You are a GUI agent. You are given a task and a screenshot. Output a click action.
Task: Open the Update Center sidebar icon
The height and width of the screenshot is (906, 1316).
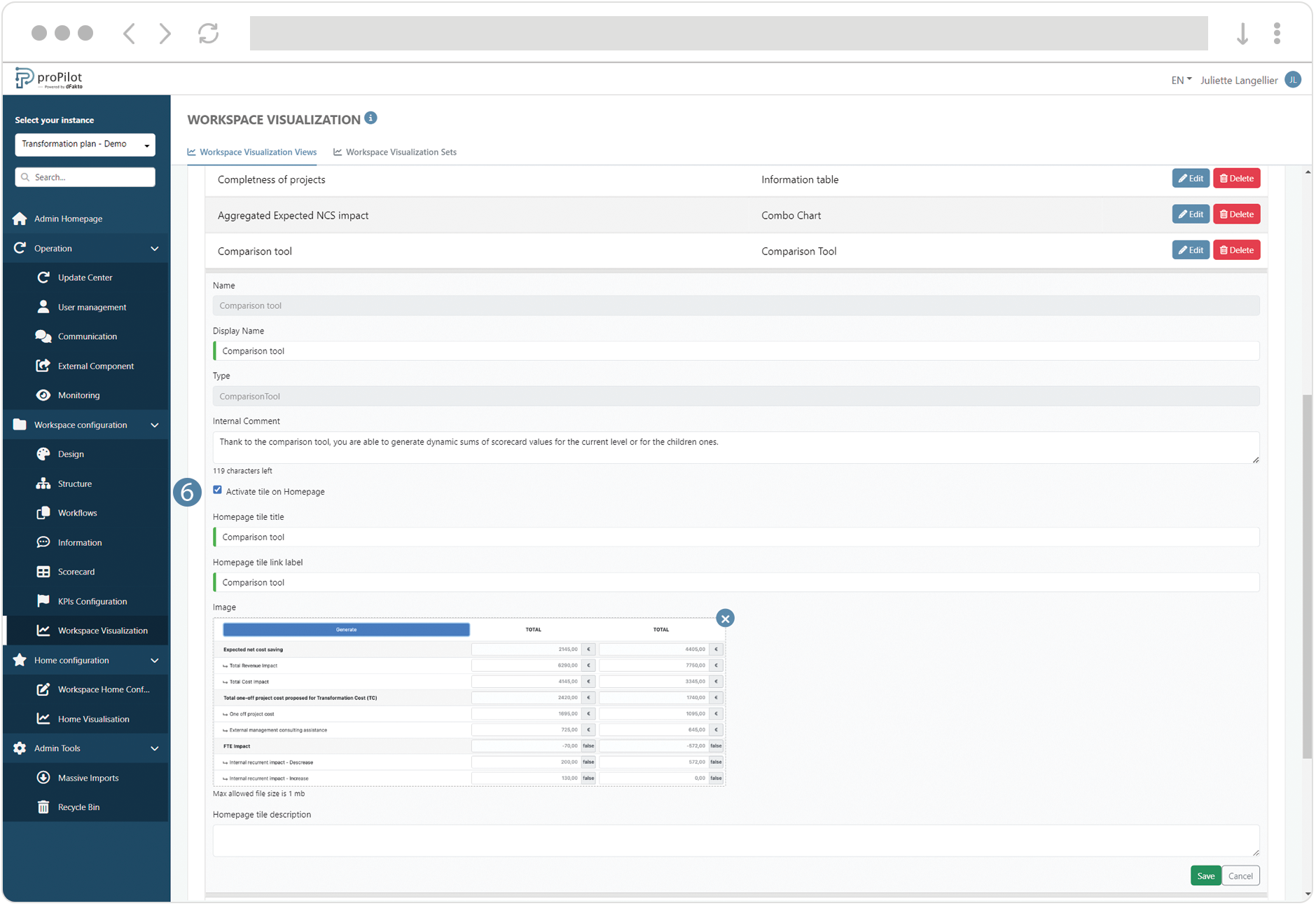(x=43, y=277)
